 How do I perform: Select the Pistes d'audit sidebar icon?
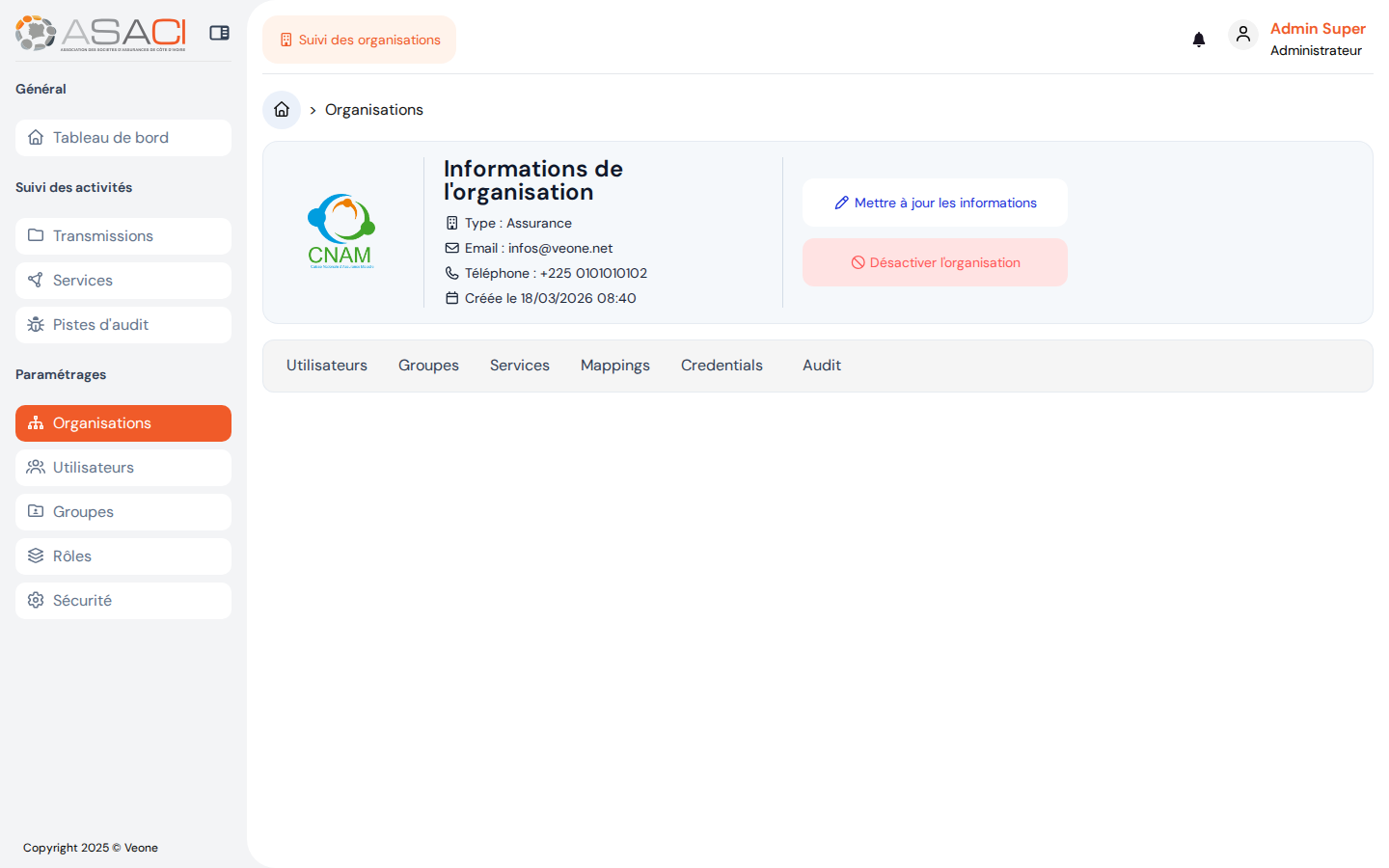[36, 324]
